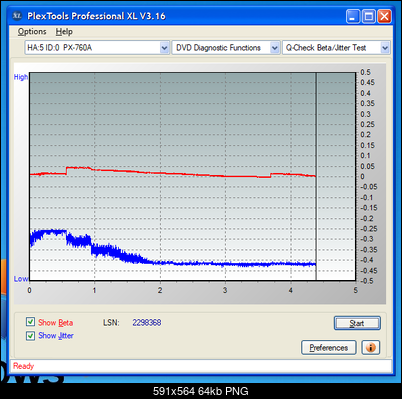Expand the Q-Check Beta/Jitter Test dropdown
Image resolution: width=402 pixels, height=399 pixels.
coord(385,48)
